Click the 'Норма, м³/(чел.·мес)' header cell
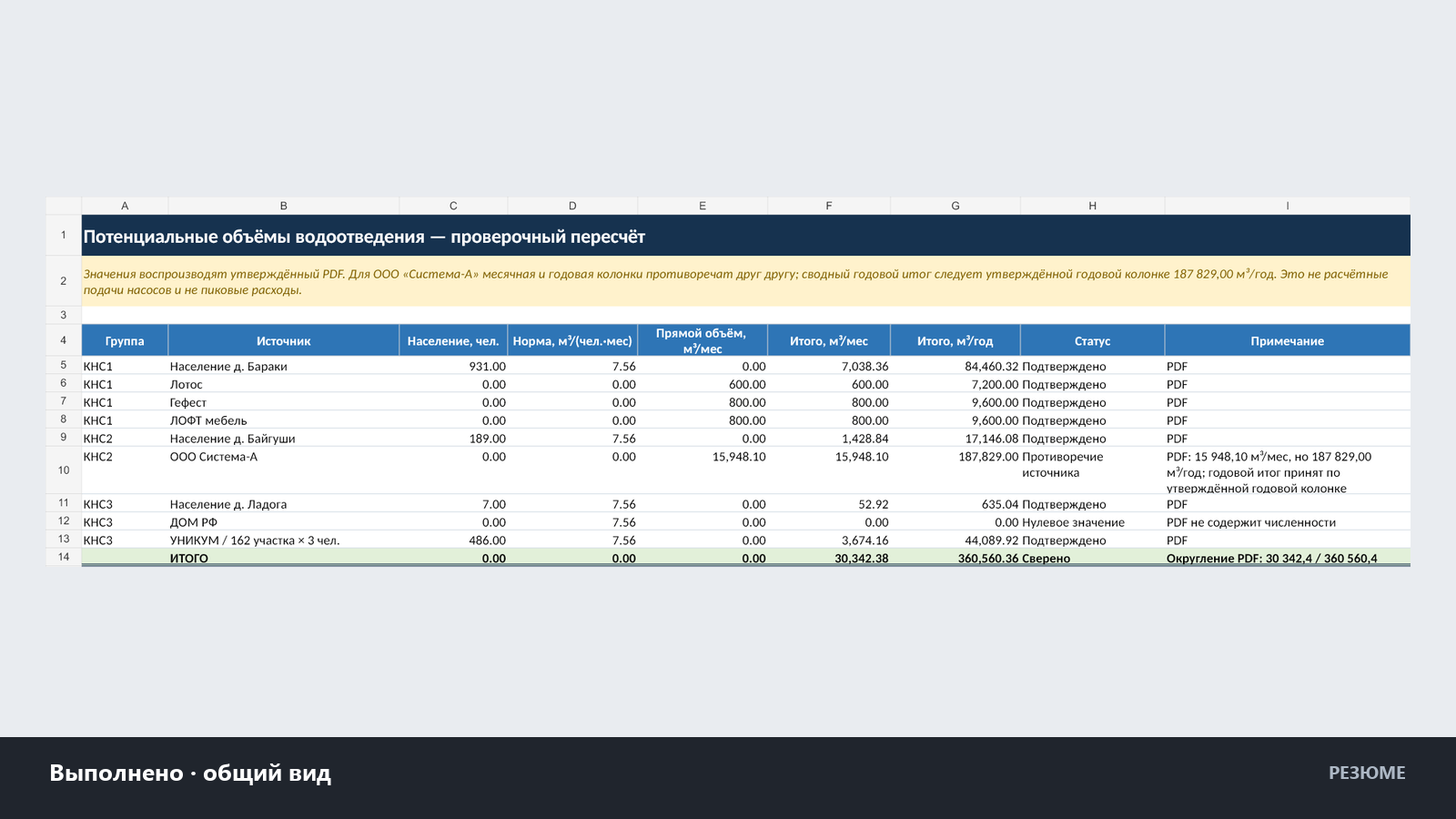The width and height of the screenshot is (1456, 819). (x=572, y=340)
